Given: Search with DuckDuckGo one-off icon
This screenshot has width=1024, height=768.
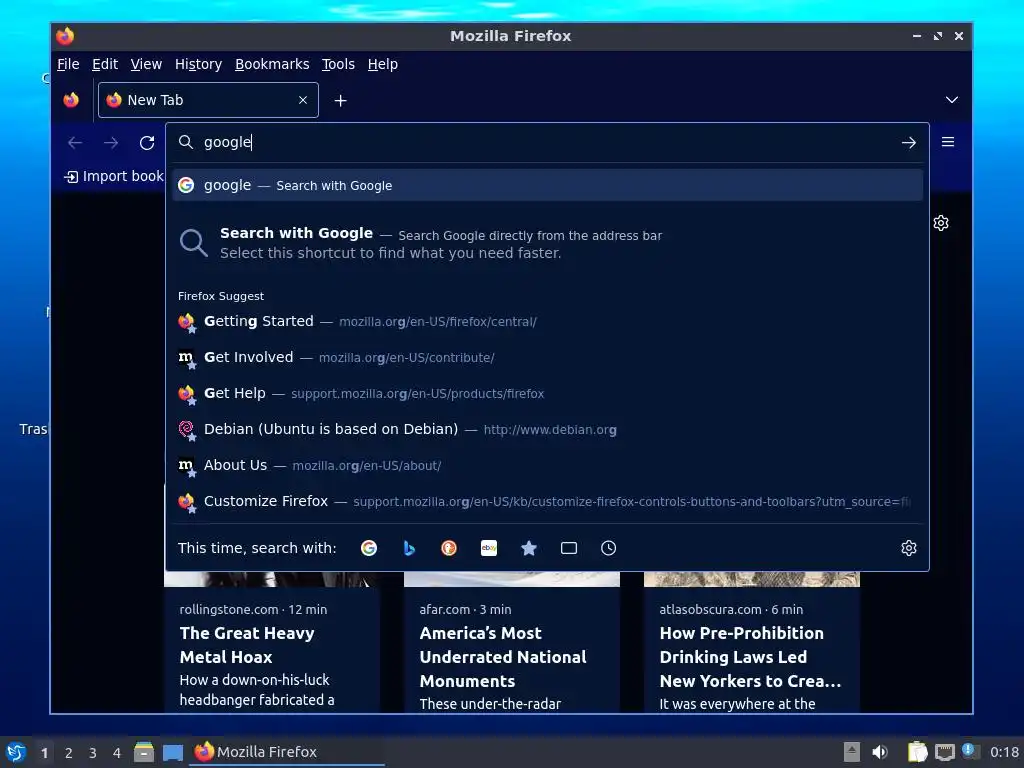Looking at the screenshot, I should click(449, 548).
